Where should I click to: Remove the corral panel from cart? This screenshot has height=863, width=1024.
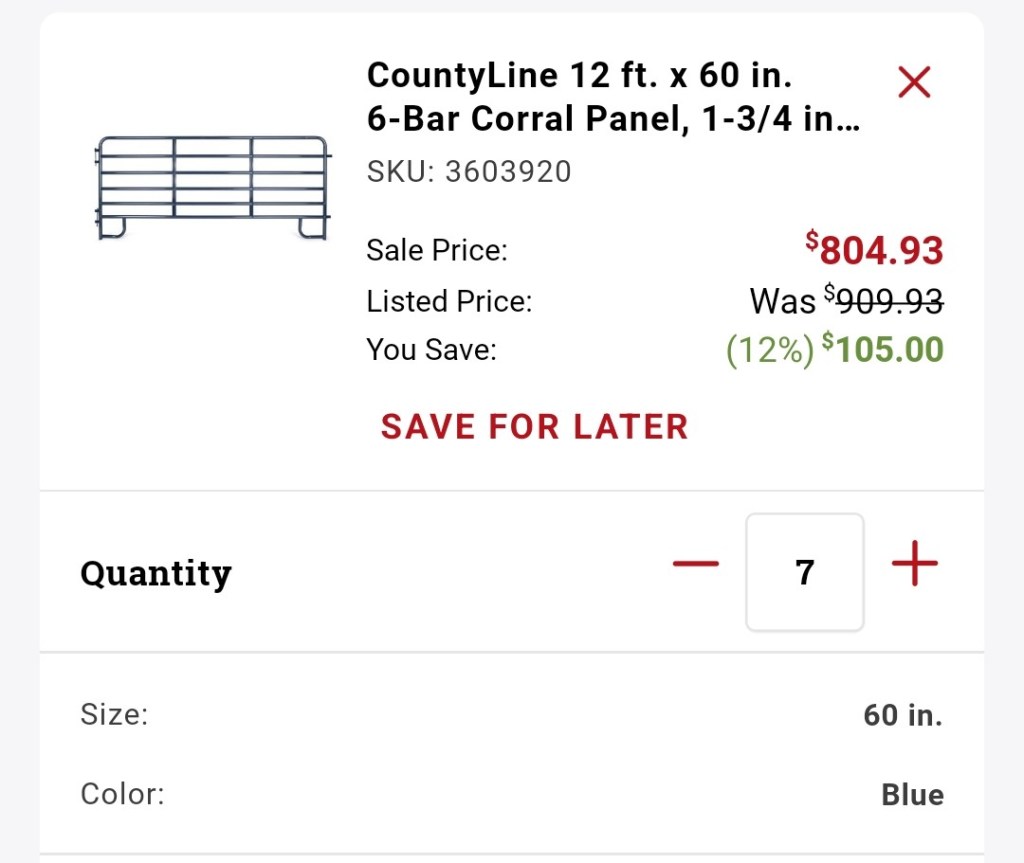click(914, 82)
